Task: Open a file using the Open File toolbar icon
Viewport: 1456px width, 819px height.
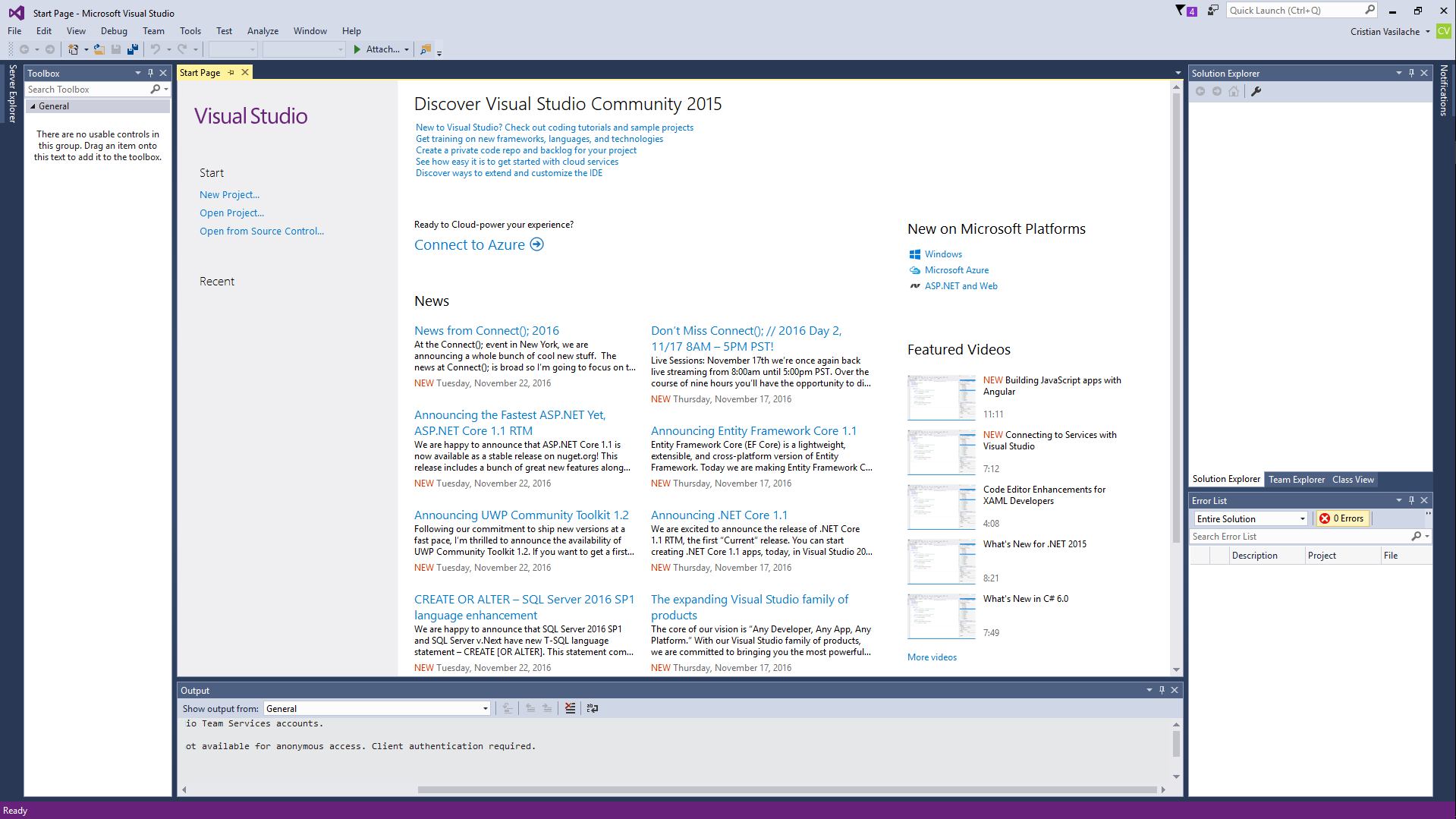Action: pos(99,49)
